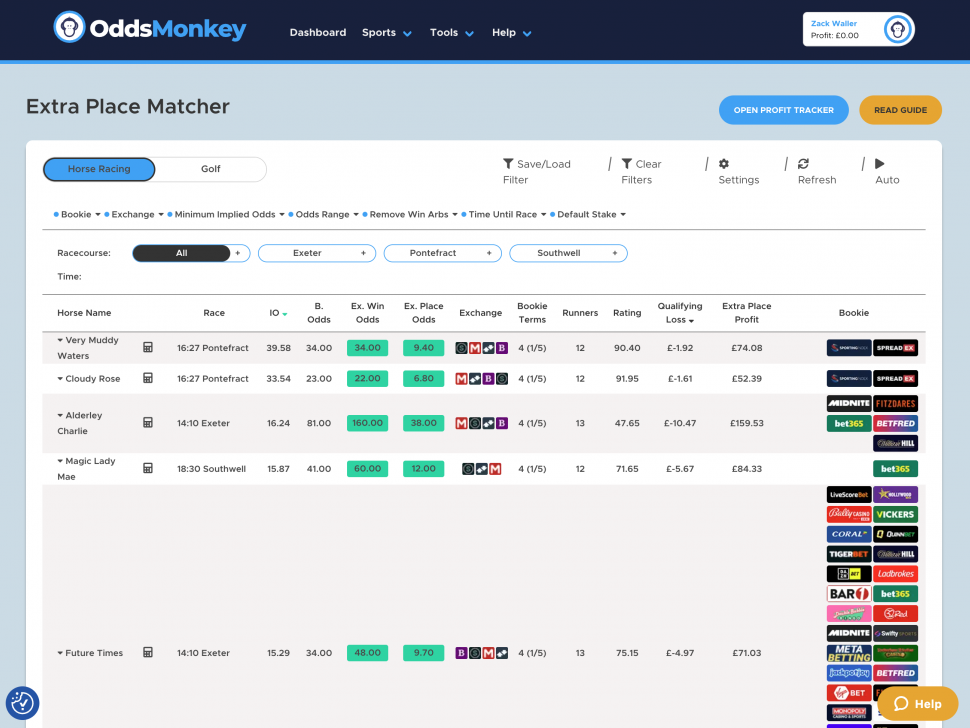Click purple B exchange icon for Cloudy Rose

489,379
